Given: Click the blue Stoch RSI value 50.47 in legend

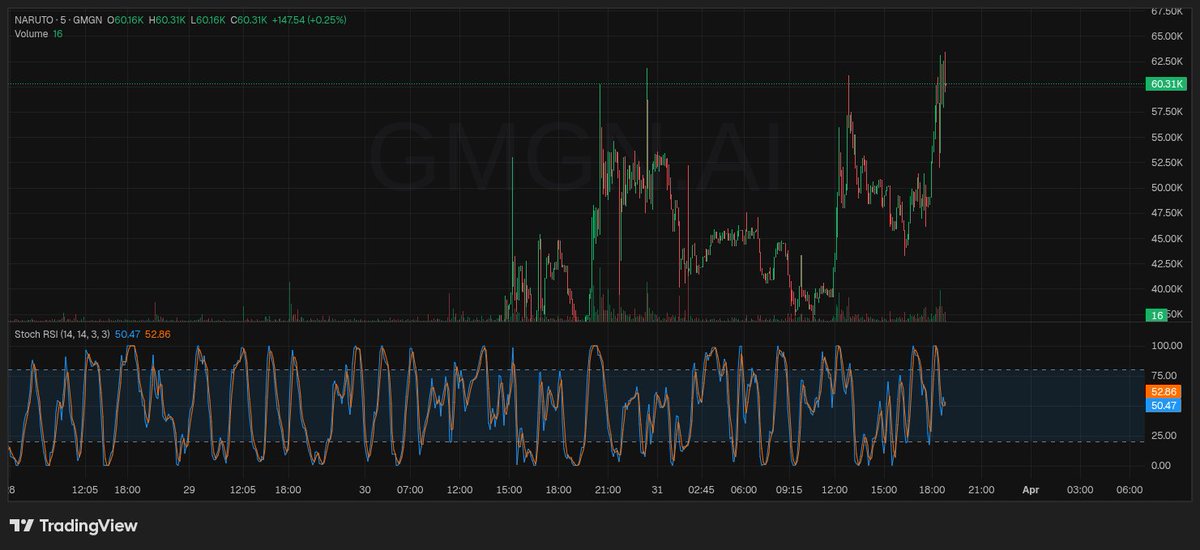Looking at the screenshot, I should [127, 335].
